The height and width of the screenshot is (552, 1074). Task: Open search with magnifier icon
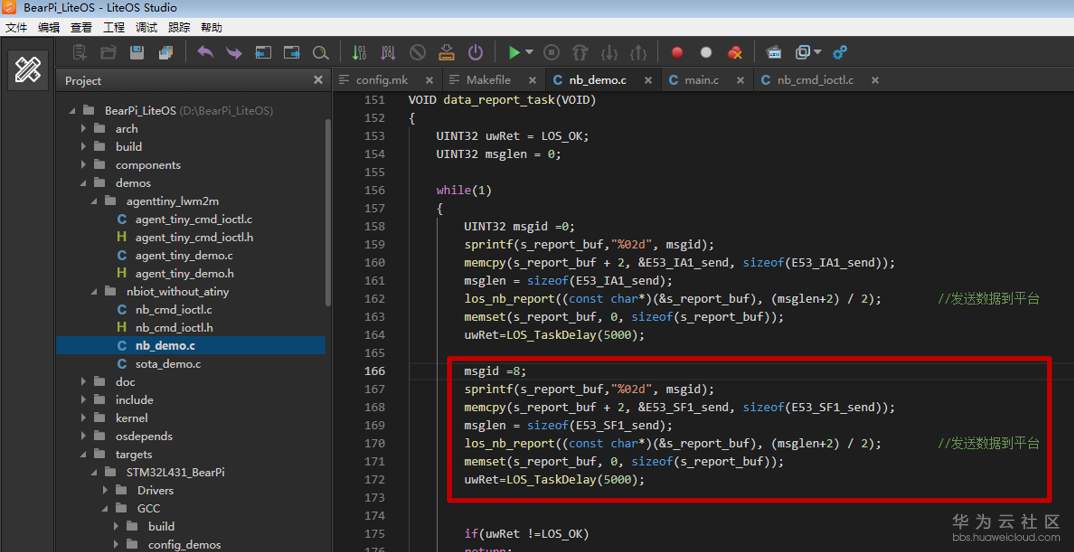click(x=321, y=53)
